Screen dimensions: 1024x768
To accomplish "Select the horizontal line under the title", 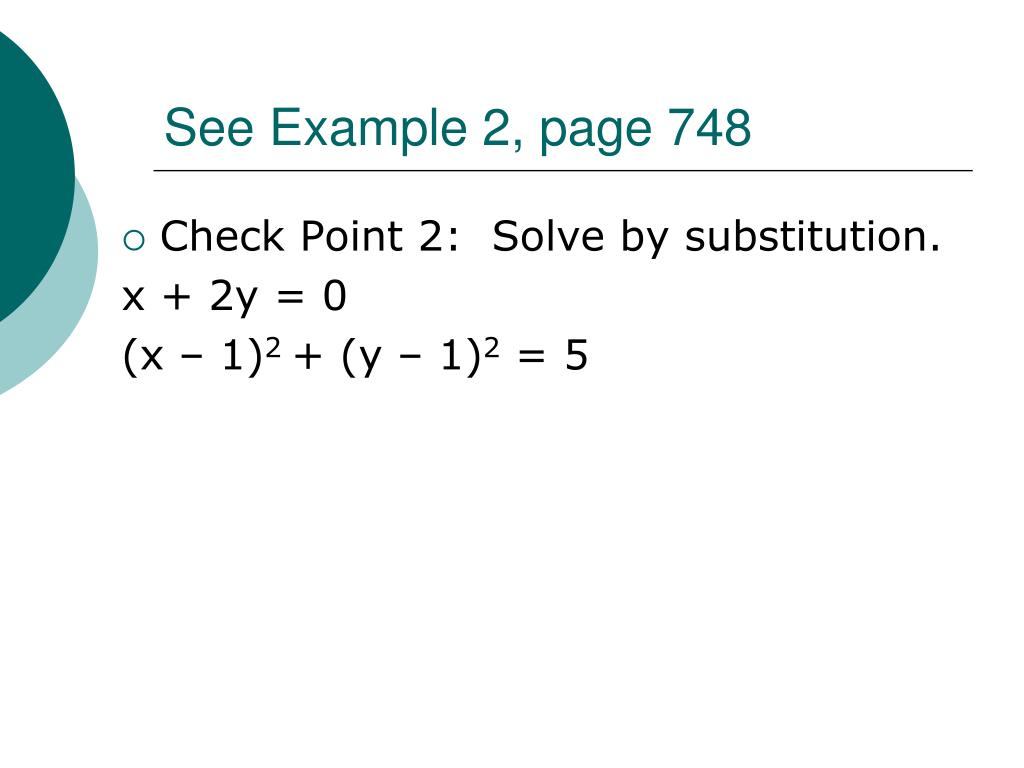I will click(563, 170).
